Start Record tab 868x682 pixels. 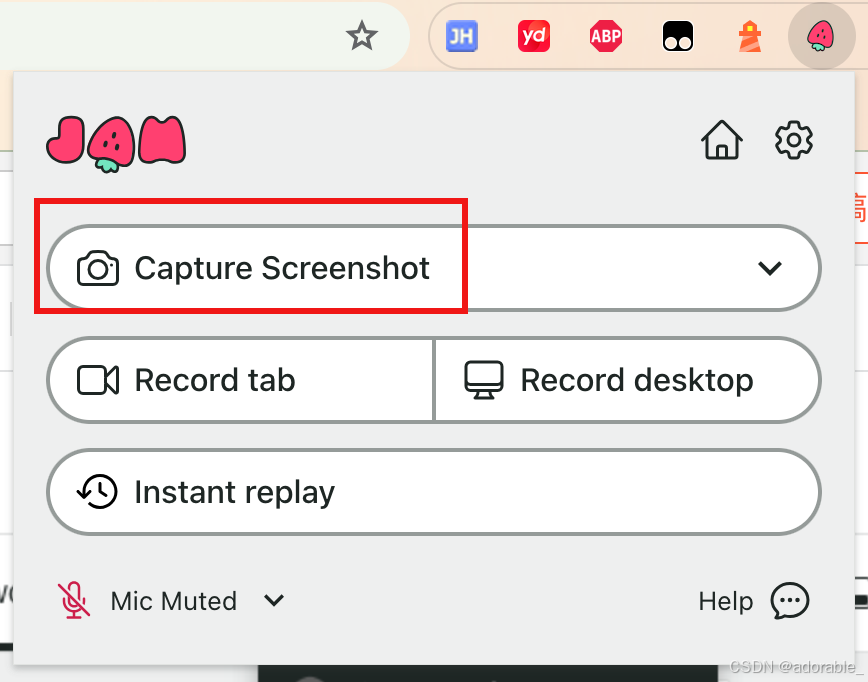click(x=241, y=380)
